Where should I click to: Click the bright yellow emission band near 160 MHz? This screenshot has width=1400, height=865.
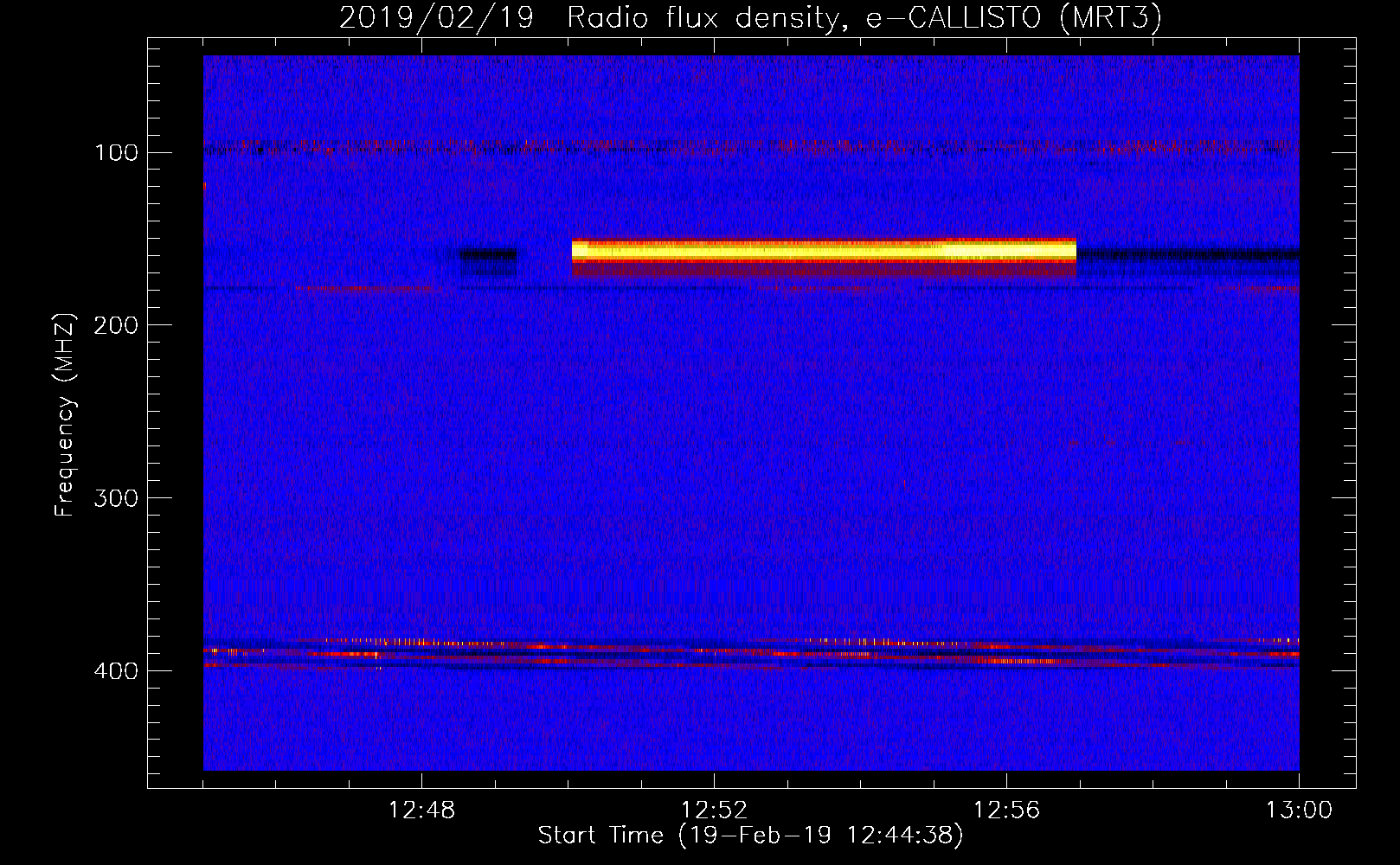pos(824,251)
